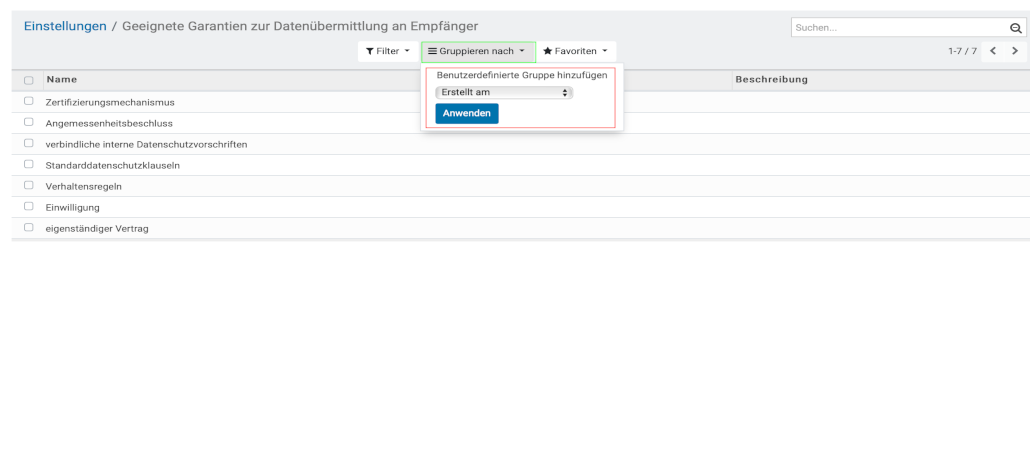Open the Erstellt am field selector
Viewport: 1030px width, 461px height.
coord(504,92)
